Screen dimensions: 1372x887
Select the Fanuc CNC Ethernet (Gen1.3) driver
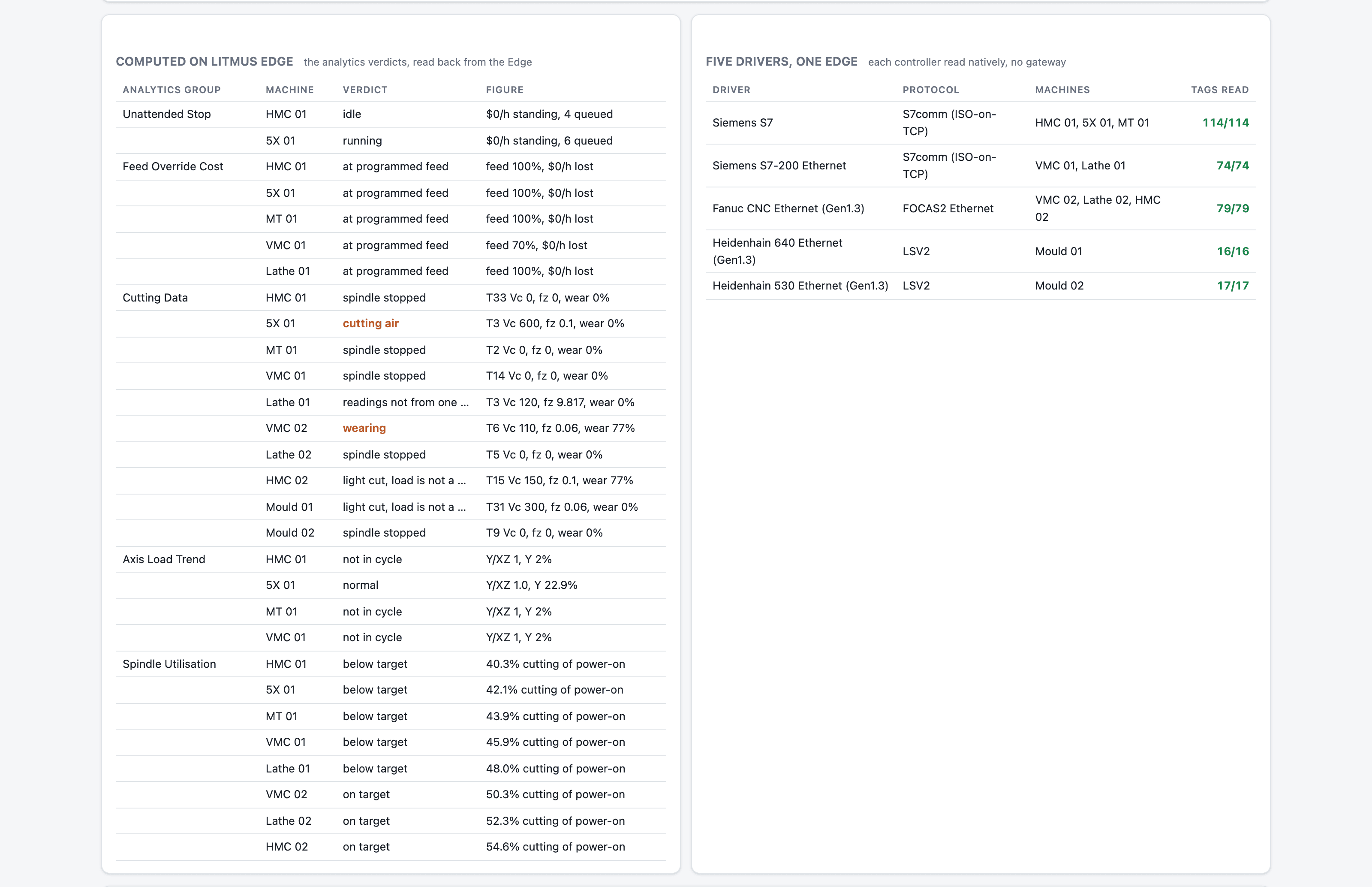coord(788,208)
